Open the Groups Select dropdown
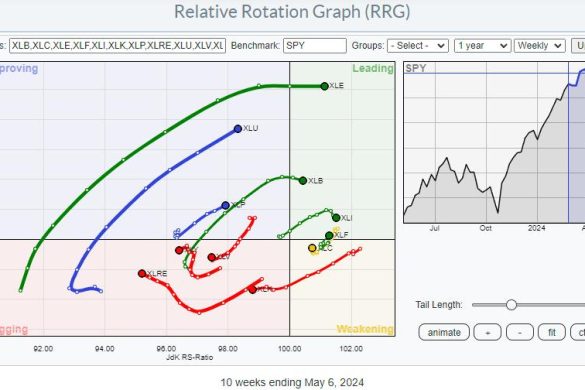 pos(417,46)
